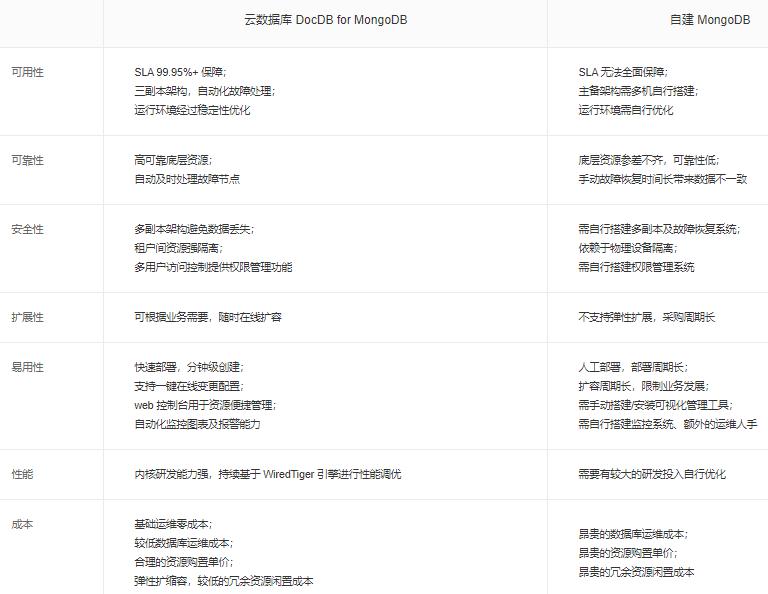Select the line 需要有较大的研发投入自行优化

[x=652, y=475]
